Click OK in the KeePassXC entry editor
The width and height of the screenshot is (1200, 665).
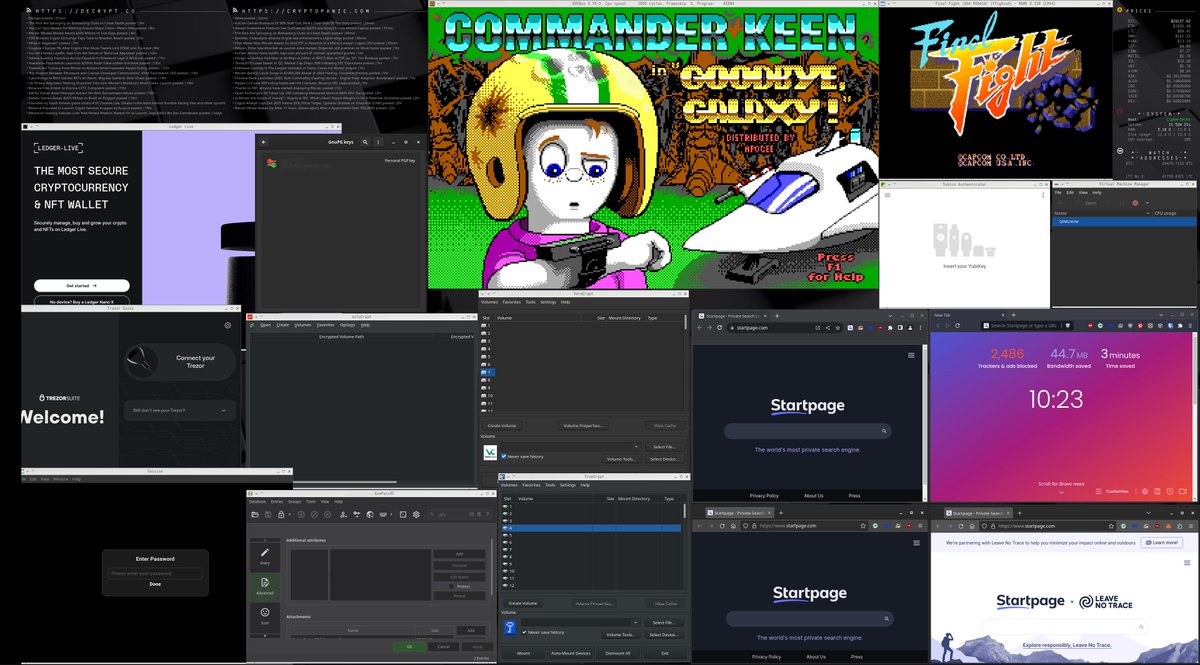(x=409, y=646)
